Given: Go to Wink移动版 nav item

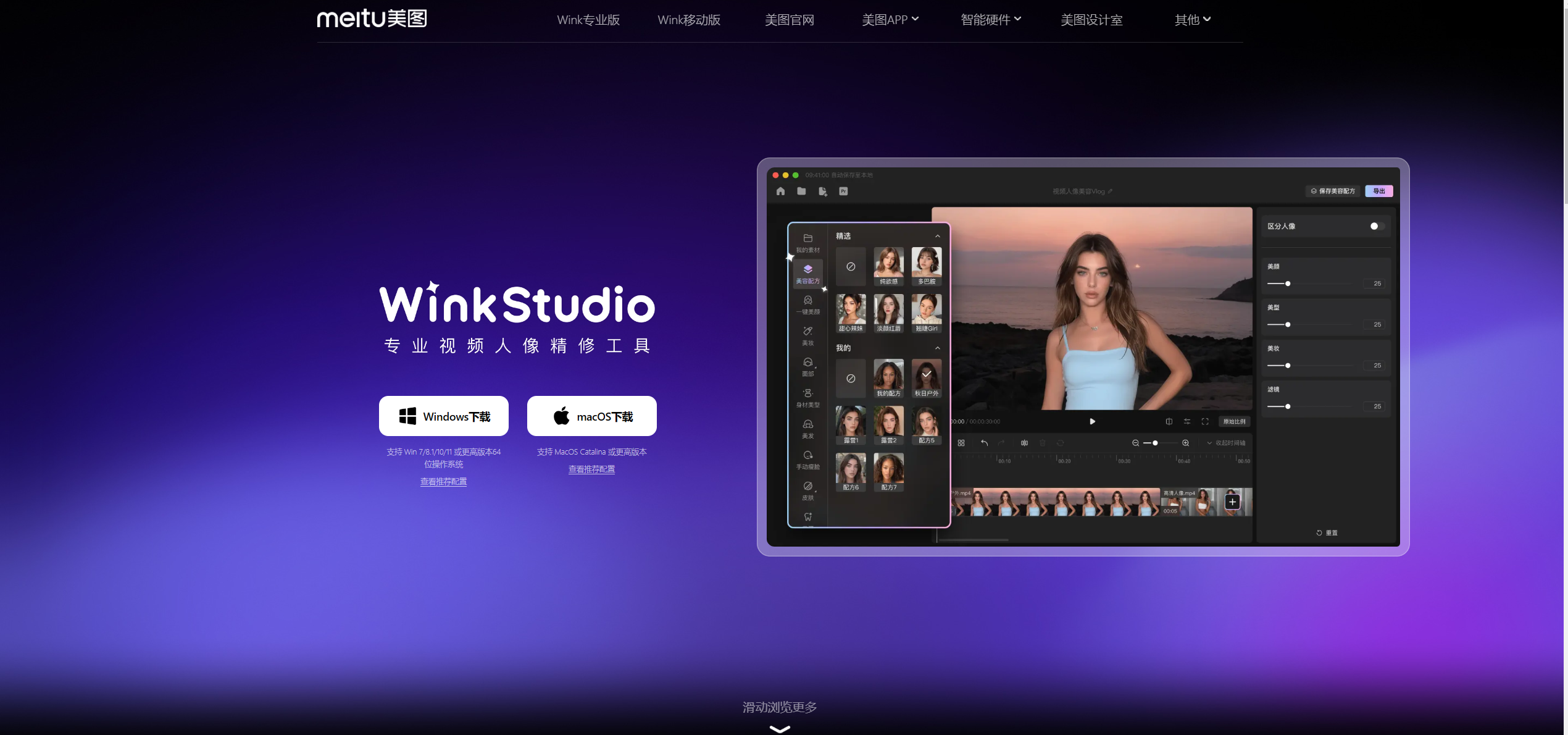Looking at the screenshot, I should coord(689,20).
